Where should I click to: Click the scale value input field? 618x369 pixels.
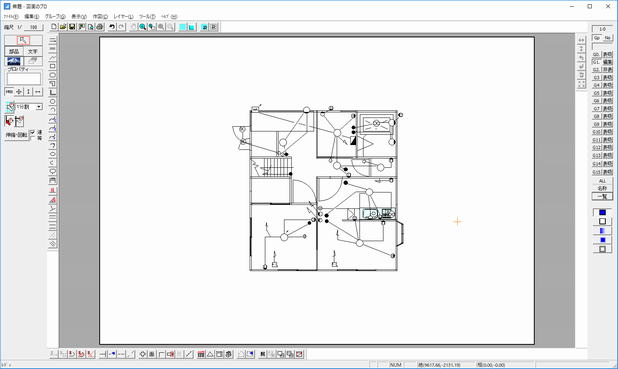(34, 27)
